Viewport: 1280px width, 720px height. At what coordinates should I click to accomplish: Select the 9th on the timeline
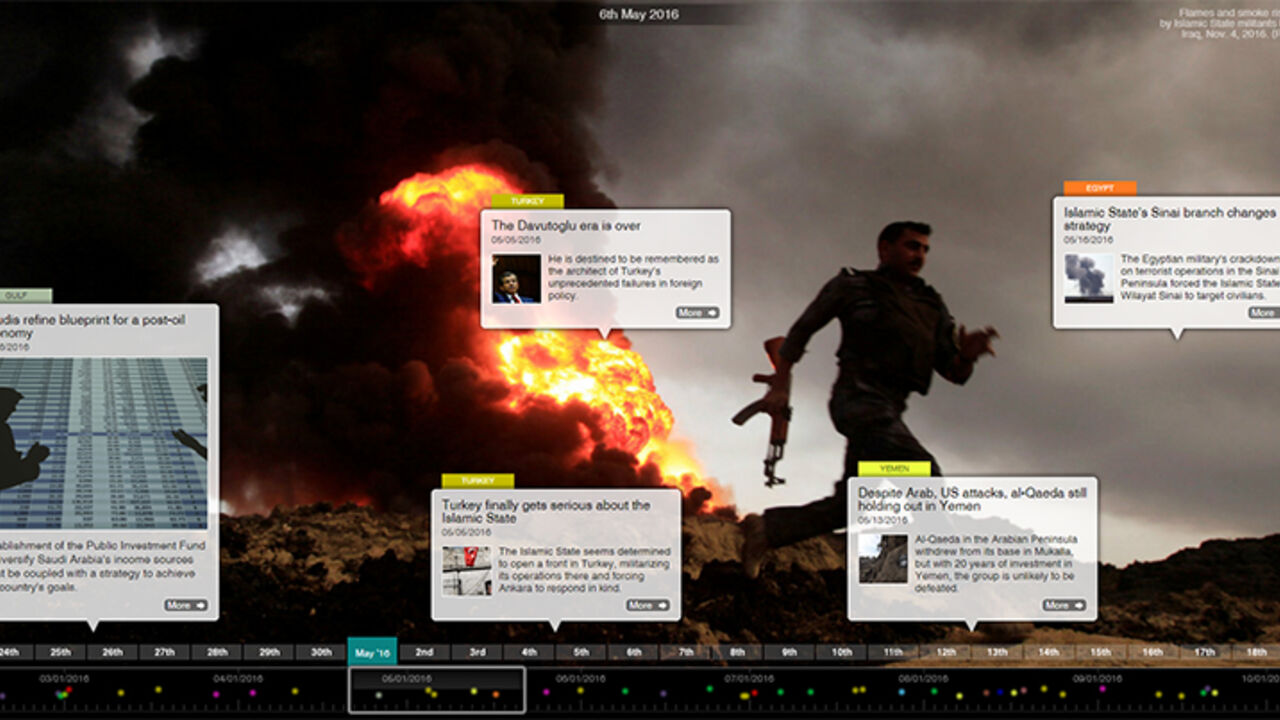[x=789, y=652]
